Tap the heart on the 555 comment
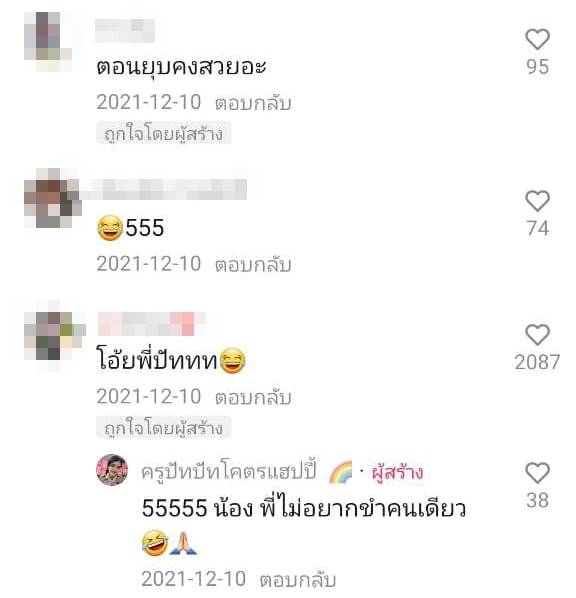This screenshot has height=598, width=576. pyautogui.click(x=537, y=201)
